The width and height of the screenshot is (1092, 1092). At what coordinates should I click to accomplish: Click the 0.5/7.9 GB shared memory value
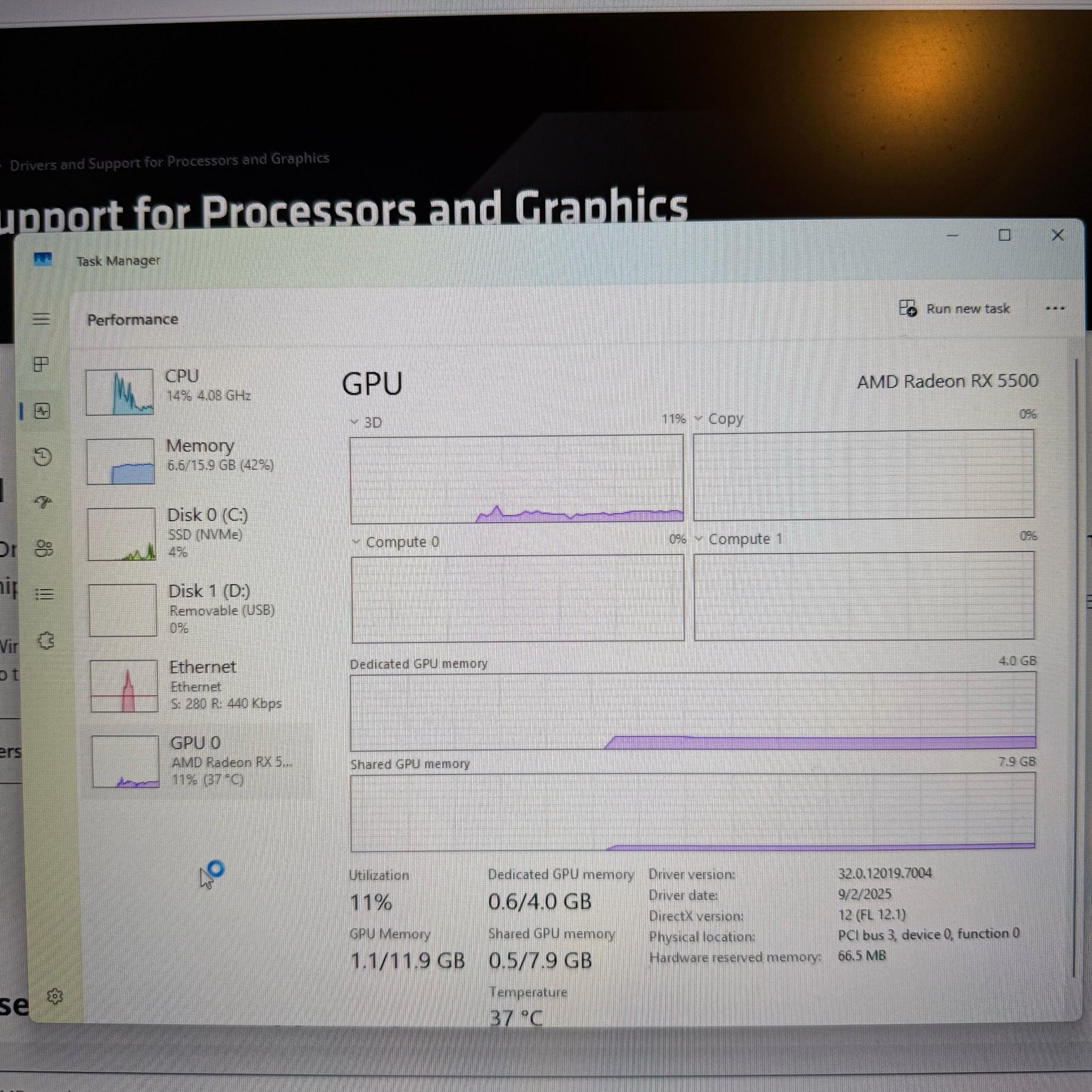[540, 960]
